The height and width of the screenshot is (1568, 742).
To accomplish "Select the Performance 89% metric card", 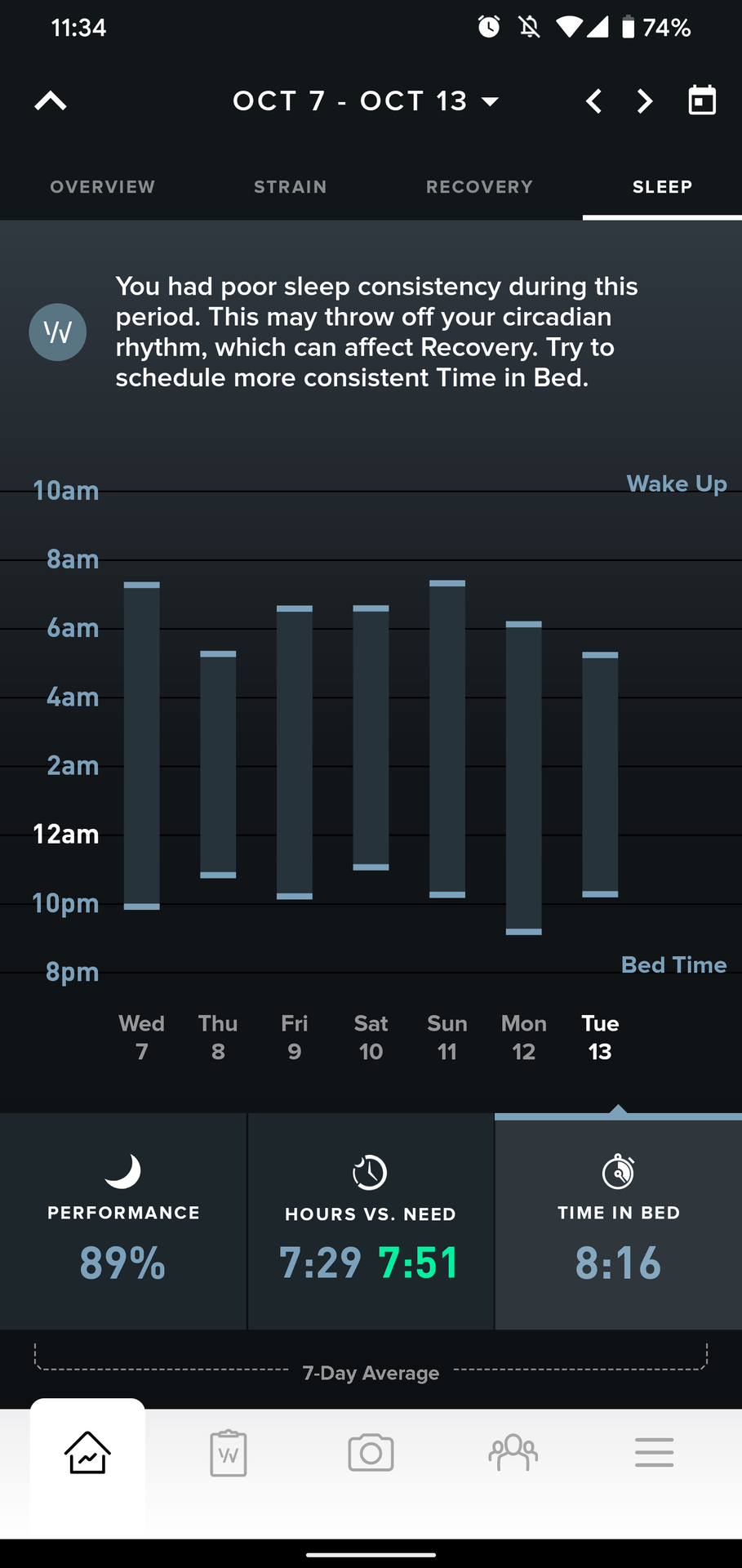I will [123, 1221].
